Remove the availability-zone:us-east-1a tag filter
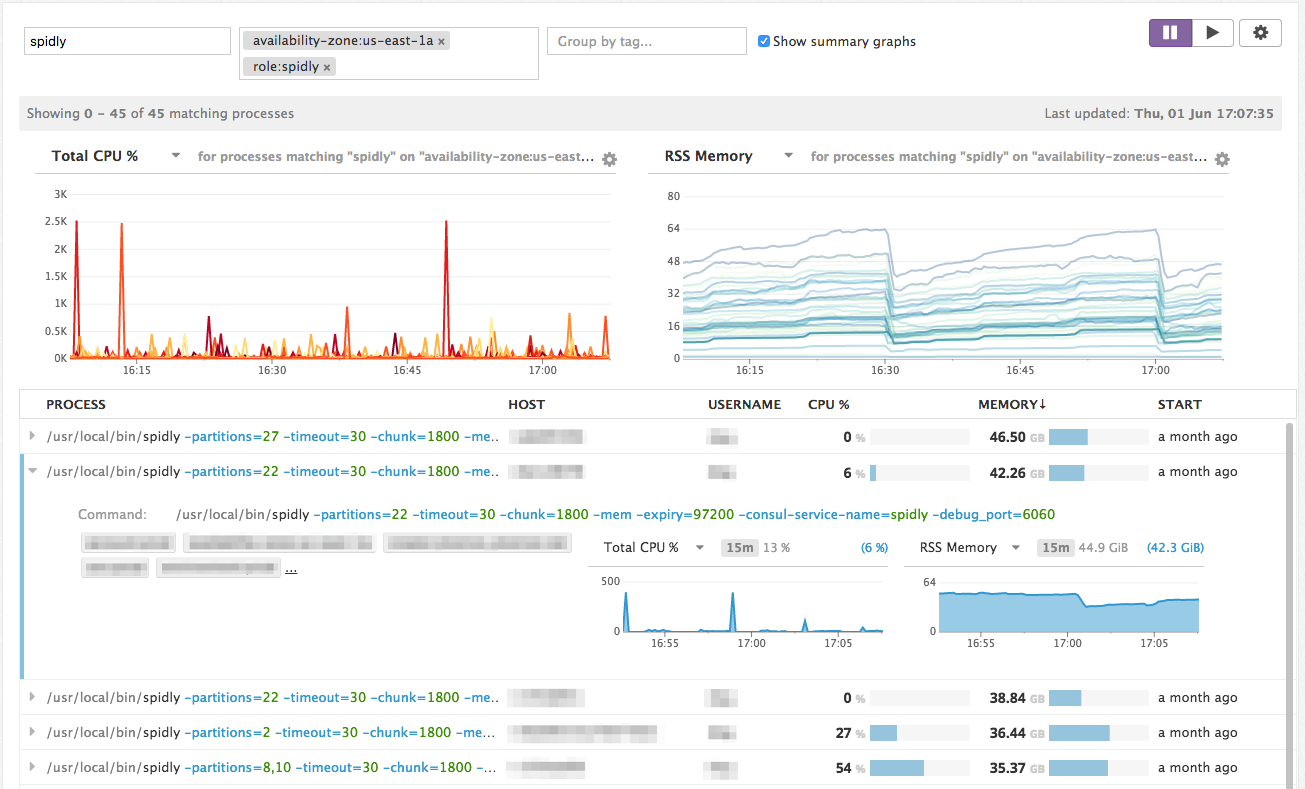1305x789 pixels. (441, 42)
